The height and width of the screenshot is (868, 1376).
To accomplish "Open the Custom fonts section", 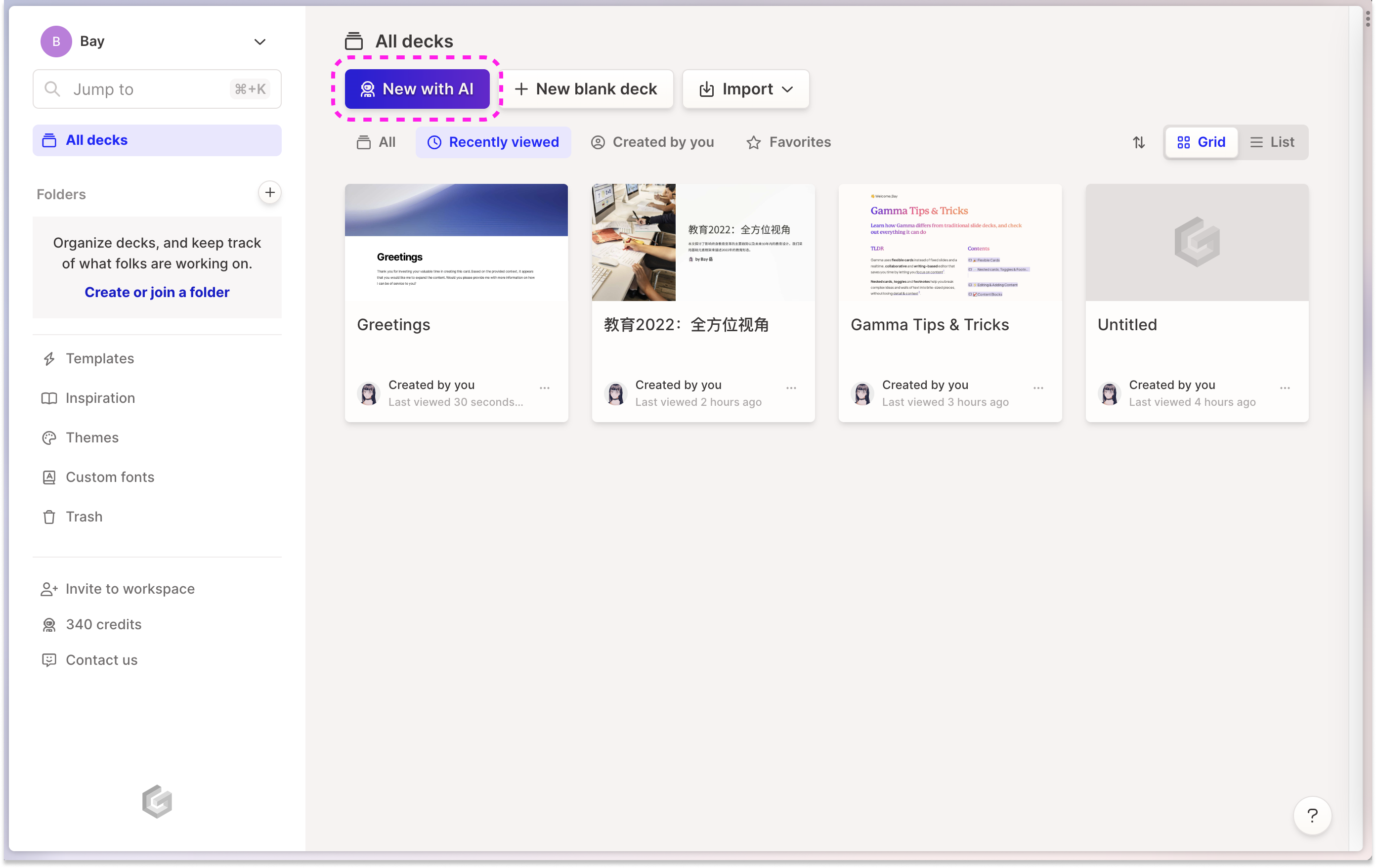I will click(x=110, y=477).
